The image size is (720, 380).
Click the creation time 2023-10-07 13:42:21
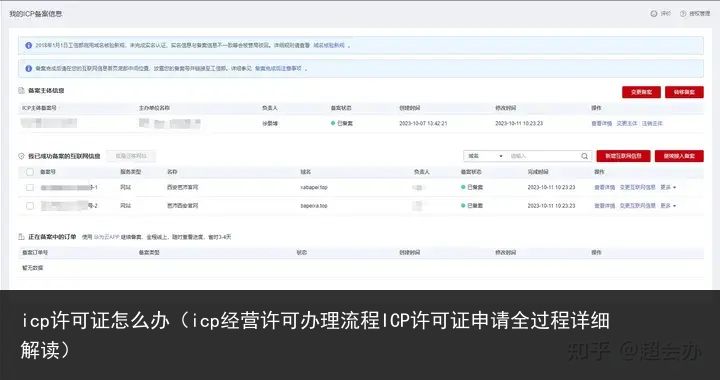click(x=423, y=123)
